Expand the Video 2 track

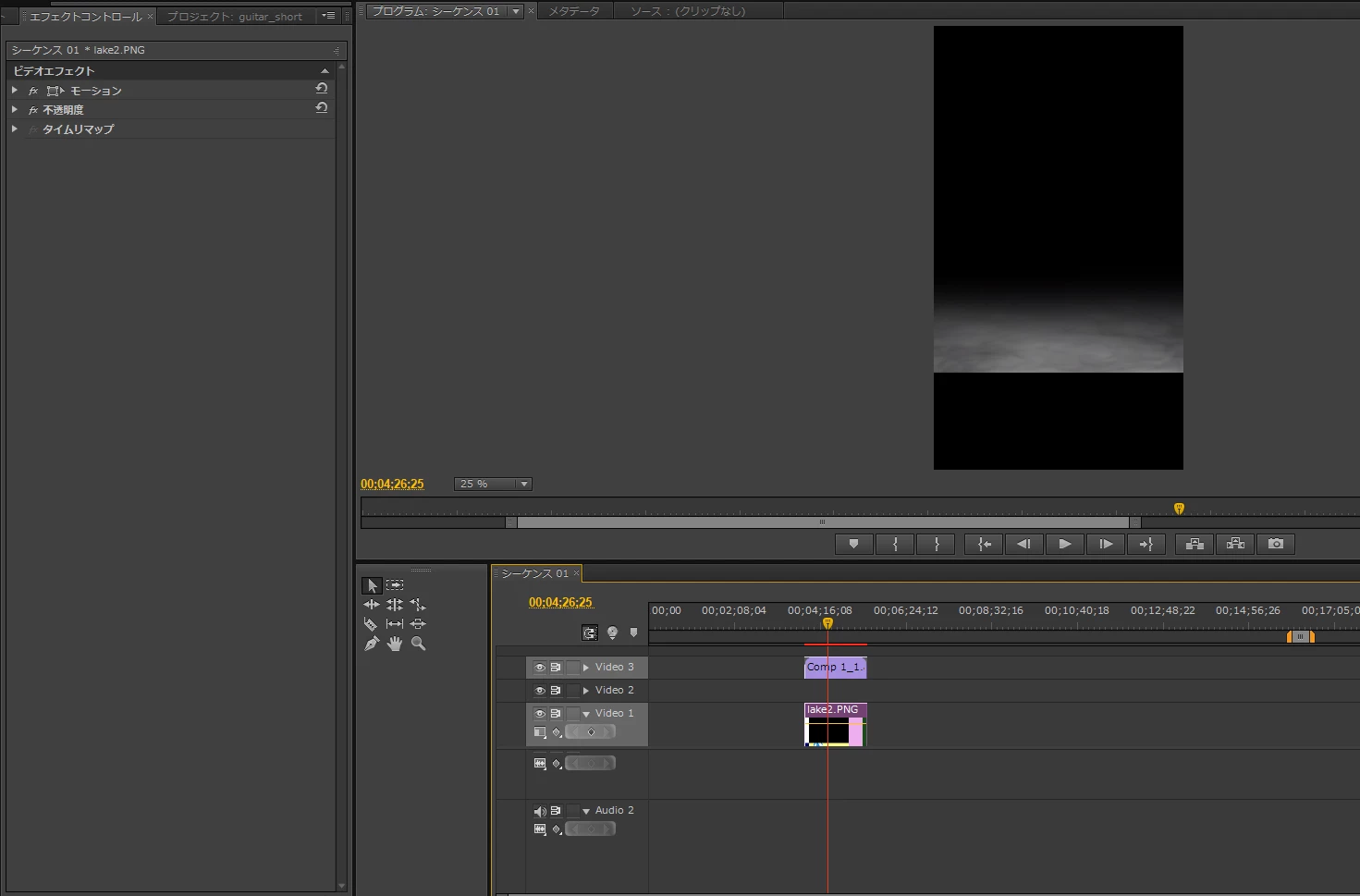tap(586, 691)
